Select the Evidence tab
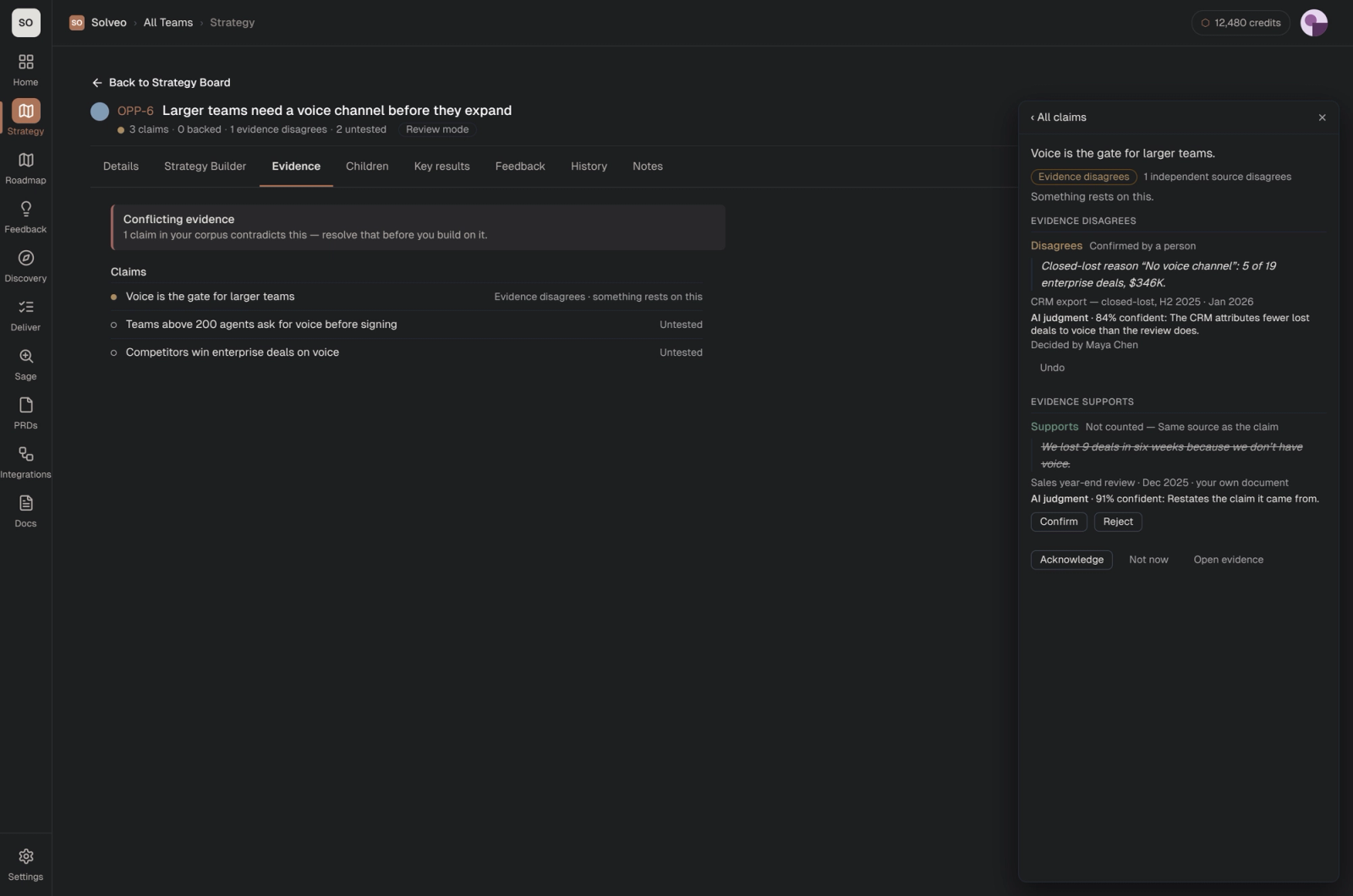This screenshot has width=1353, height=896. pos(296,167)
